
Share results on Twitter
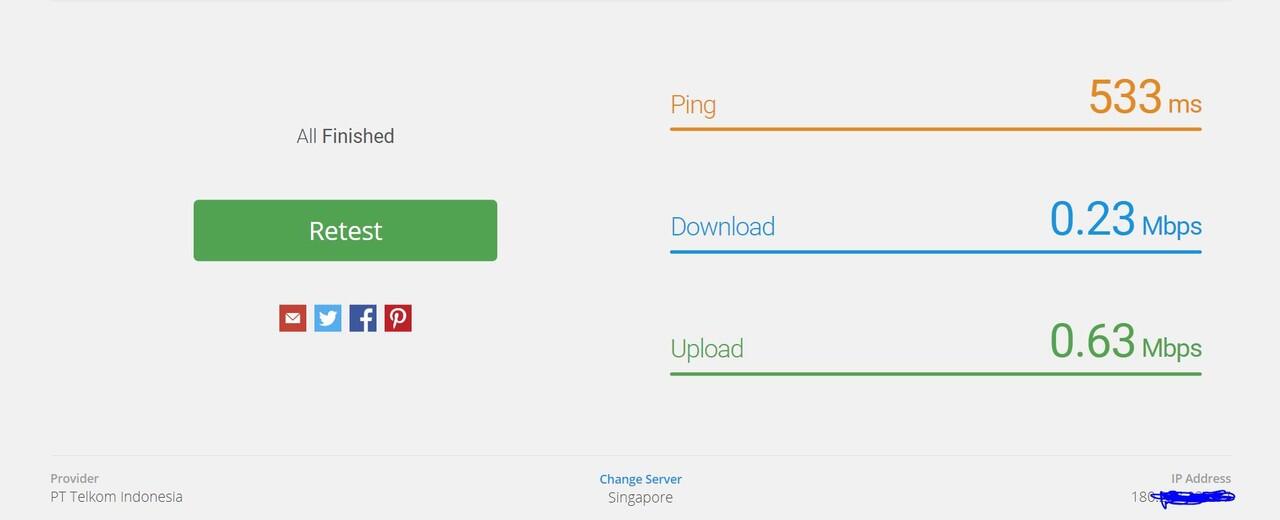point(328,318)
